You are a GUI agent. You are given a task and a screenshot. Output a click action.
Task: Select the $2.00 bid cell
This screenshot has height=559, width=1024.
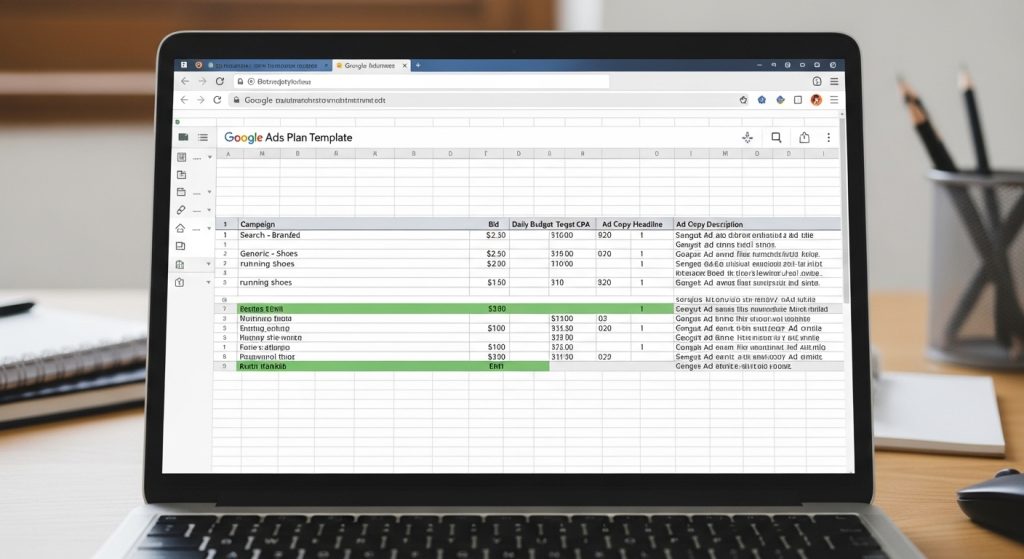pyautogui.click(x=489, y=264)
